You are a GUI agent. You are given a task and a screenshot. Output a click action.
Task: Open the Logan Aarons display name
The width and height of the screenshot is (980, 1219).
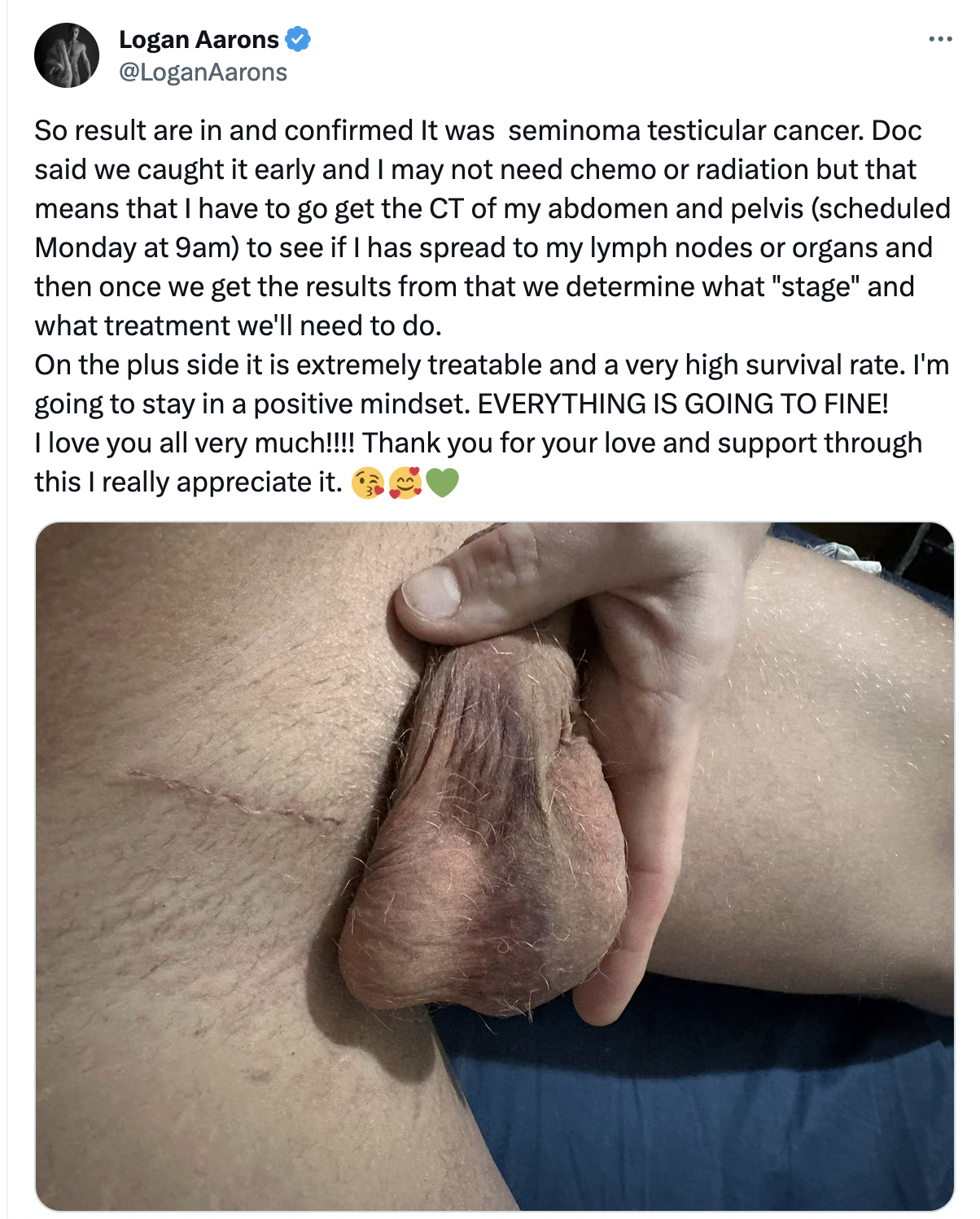[199, 39]
